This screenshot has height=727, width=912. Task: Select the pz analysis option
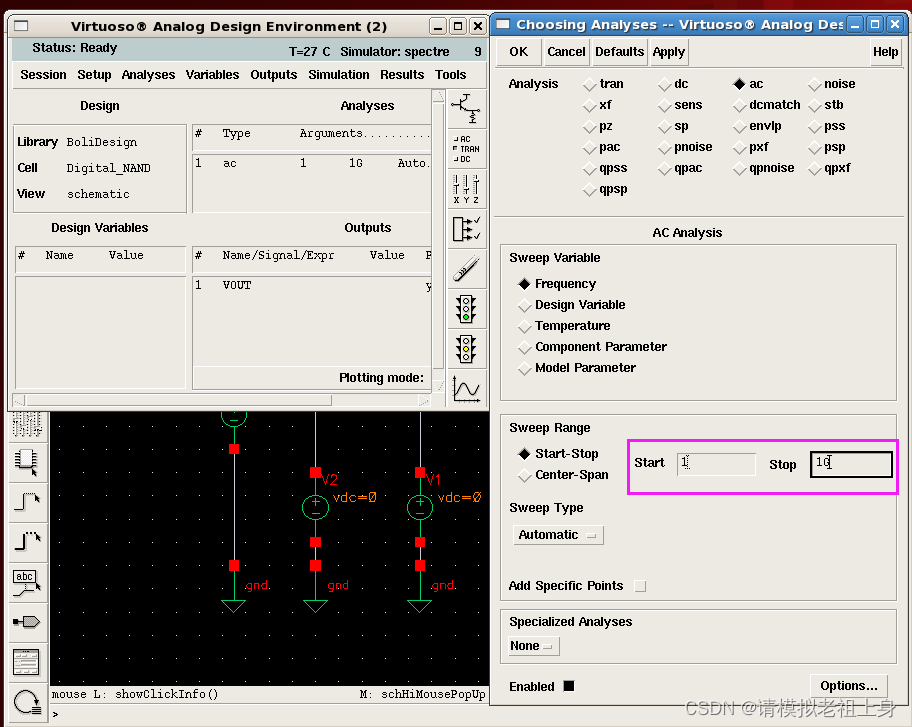pyautogui.click(x=598, y=126)
